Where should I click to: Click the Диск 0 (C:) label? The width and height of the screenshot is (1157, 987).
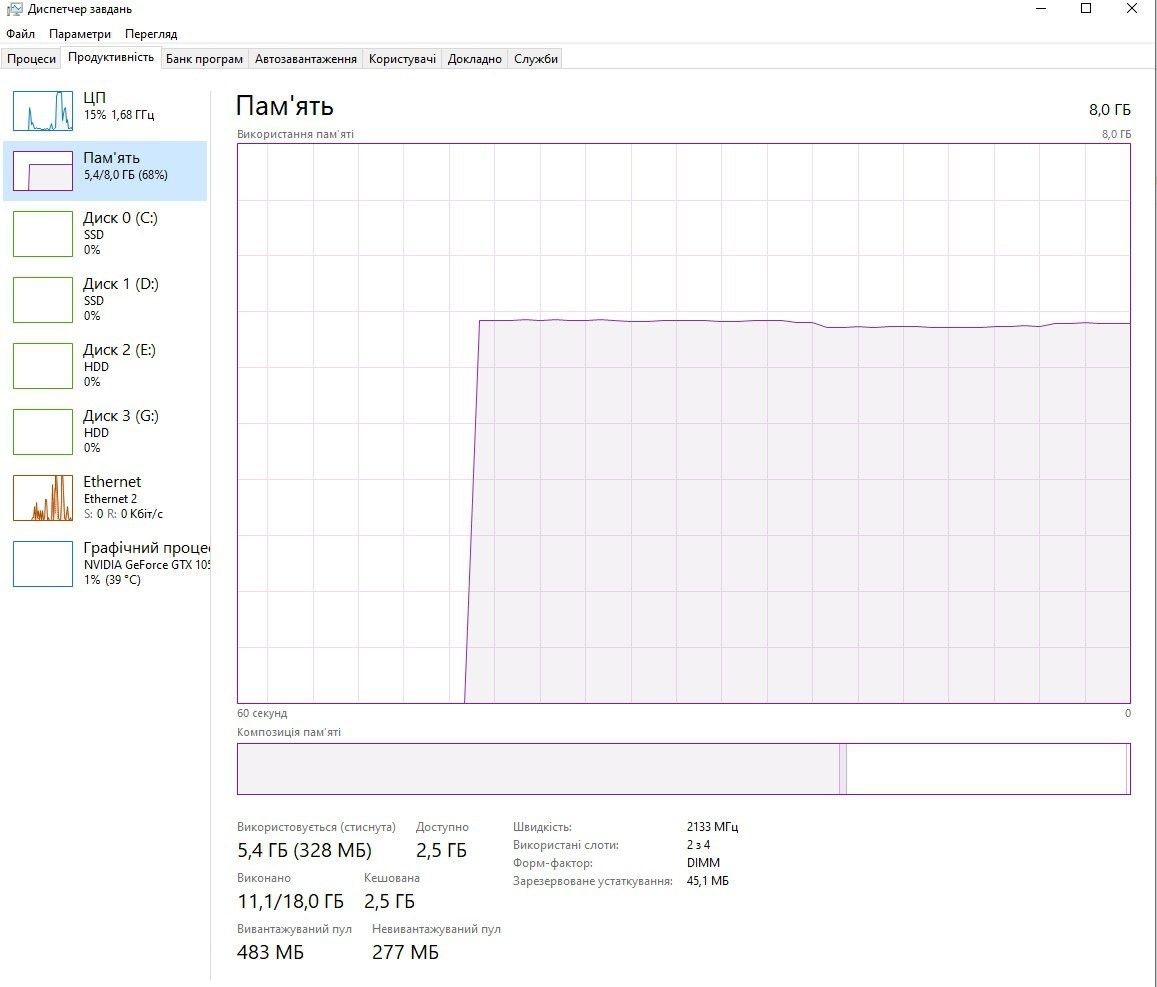120,218
